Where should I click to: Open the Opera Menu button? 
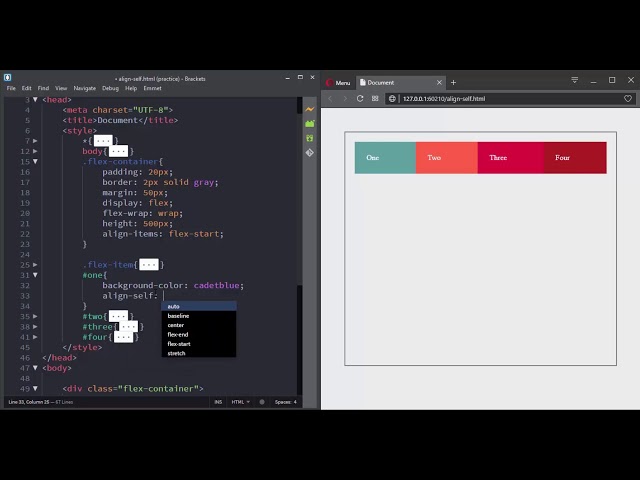338,82
